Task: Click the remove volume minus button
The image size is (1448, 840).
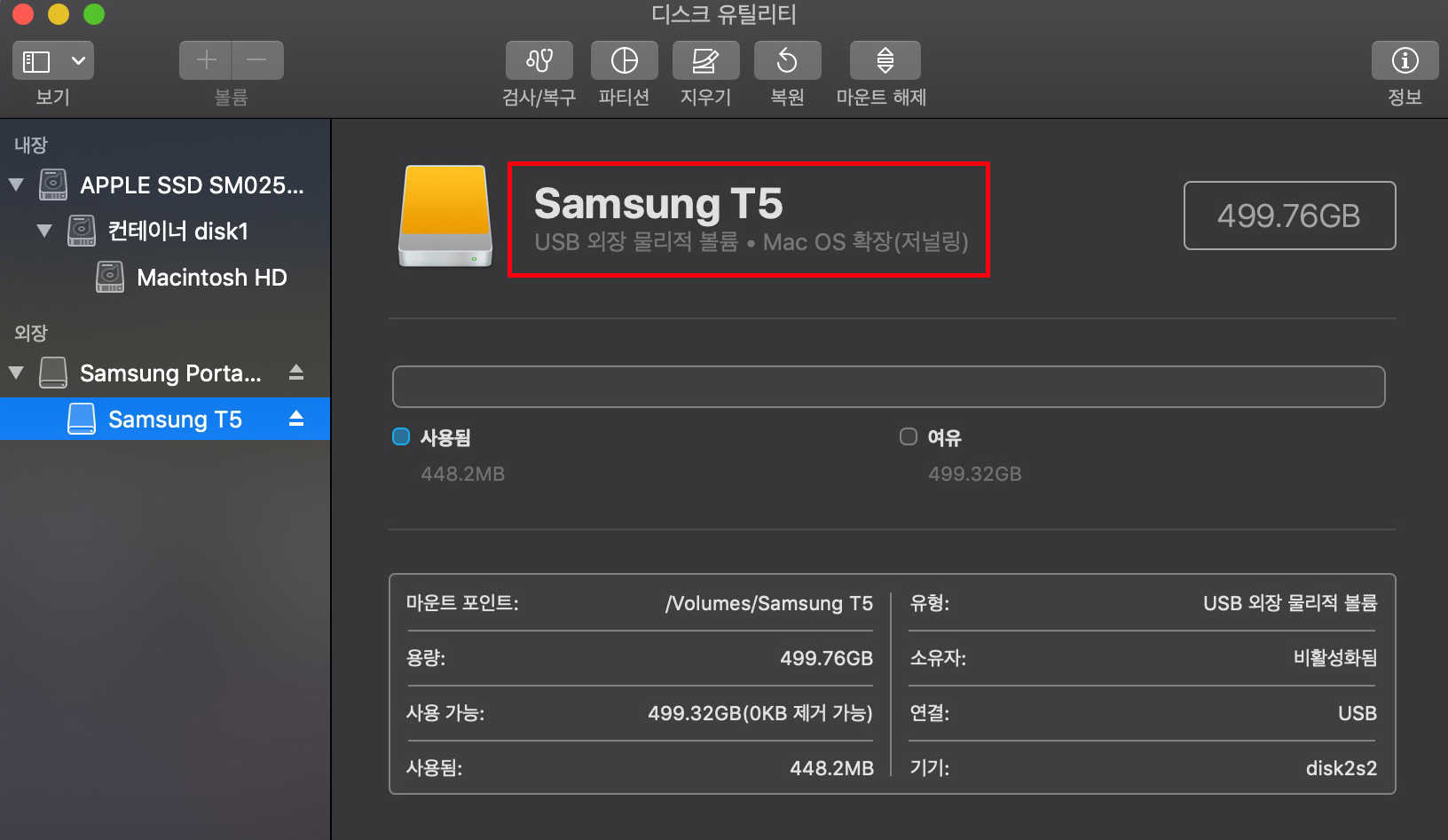Action: (257, 60)
